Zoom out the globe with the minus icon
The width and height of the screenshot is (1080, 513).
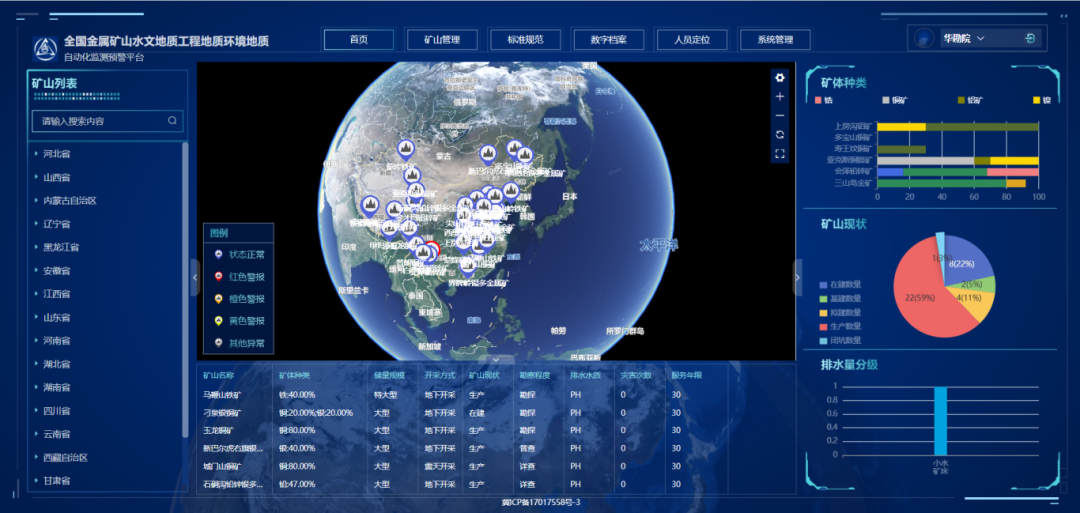pyautogui.click(x=780, y=116)
